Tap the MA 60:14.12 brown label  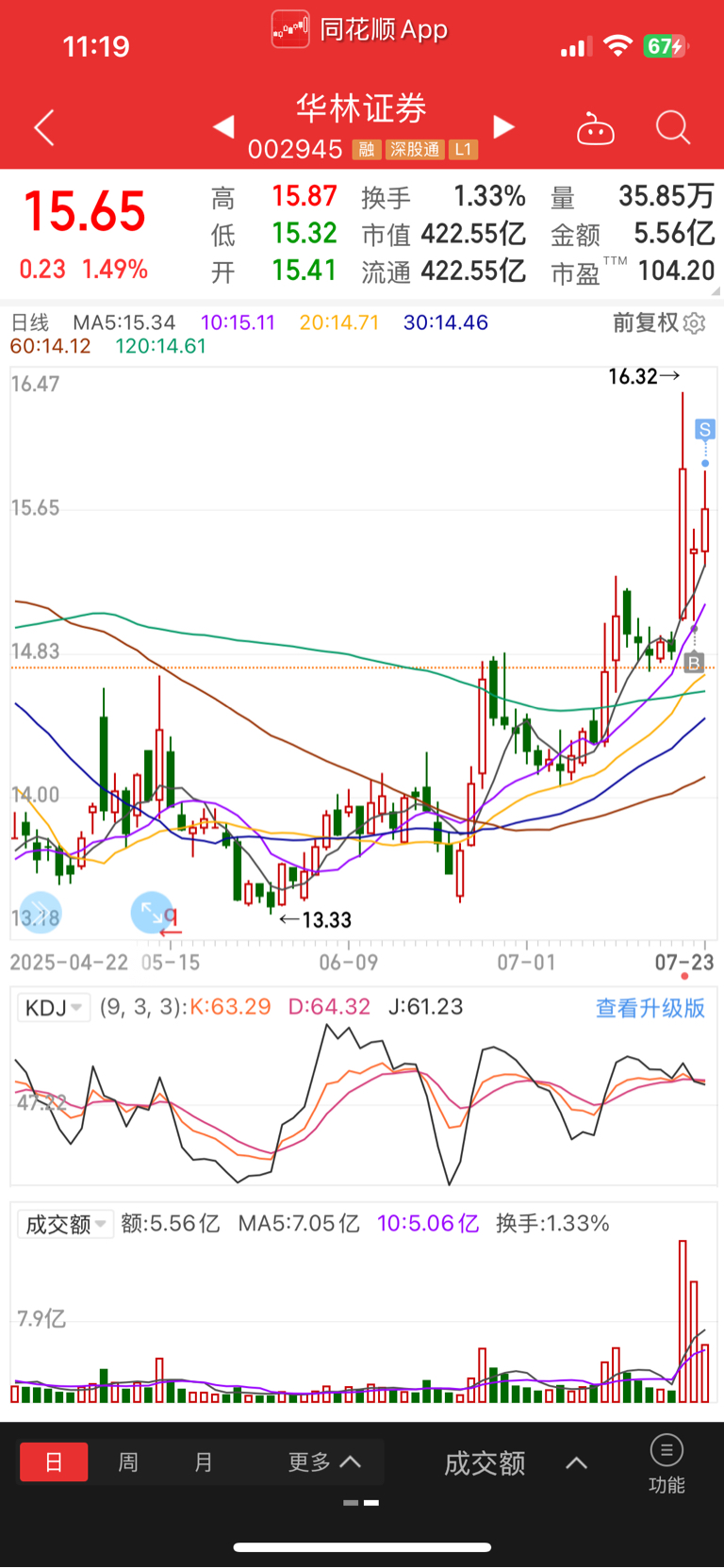click(51, 346)
